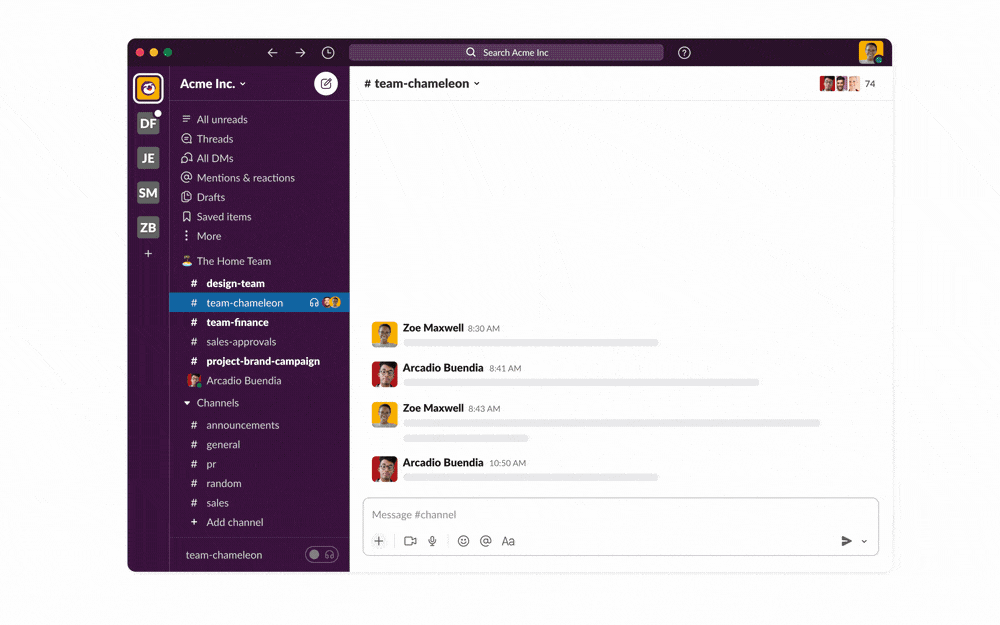Image resolution: width=1000 pixels, height=625 pixels.
Task: Click the 10:50 AM message timestamp
Action: pyautogui.click(x=508, y=463)
